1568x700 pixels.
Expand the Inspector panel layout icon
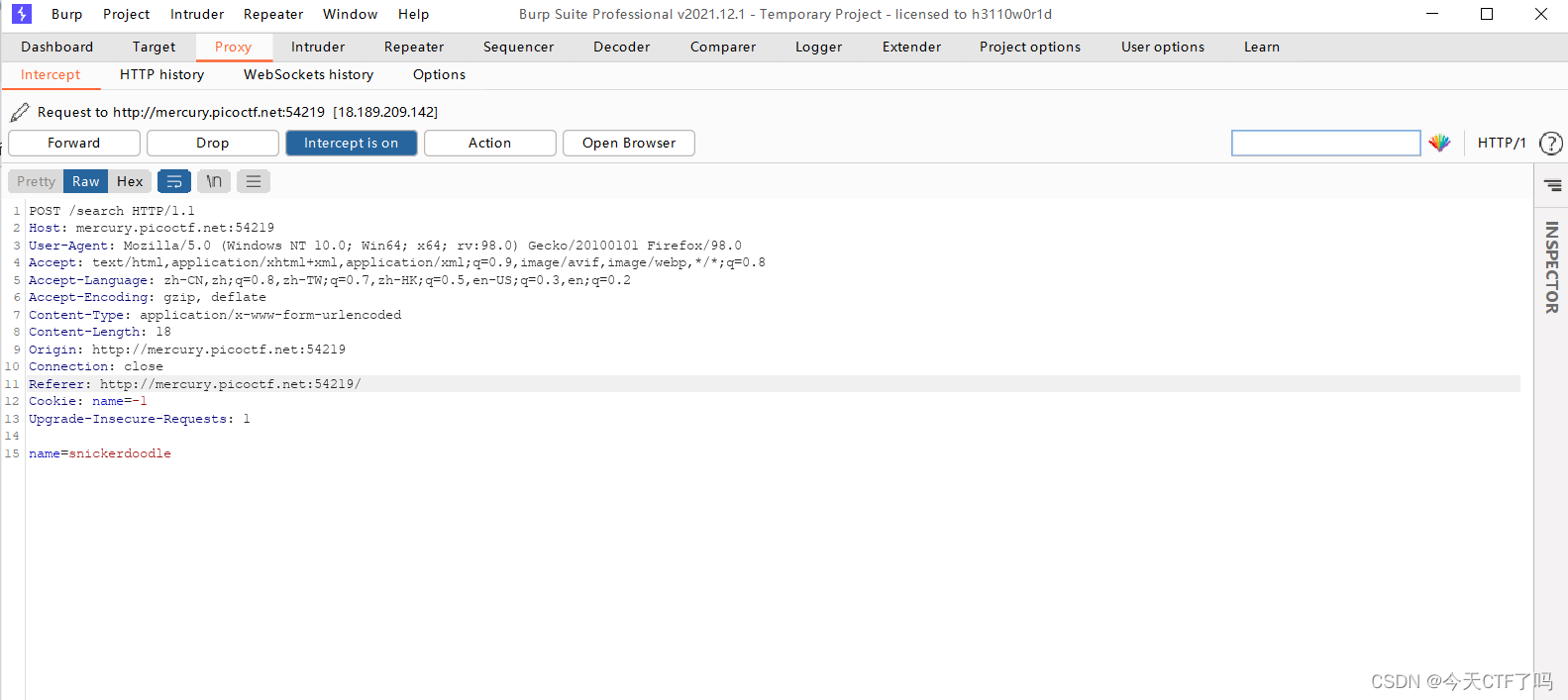1552,185
